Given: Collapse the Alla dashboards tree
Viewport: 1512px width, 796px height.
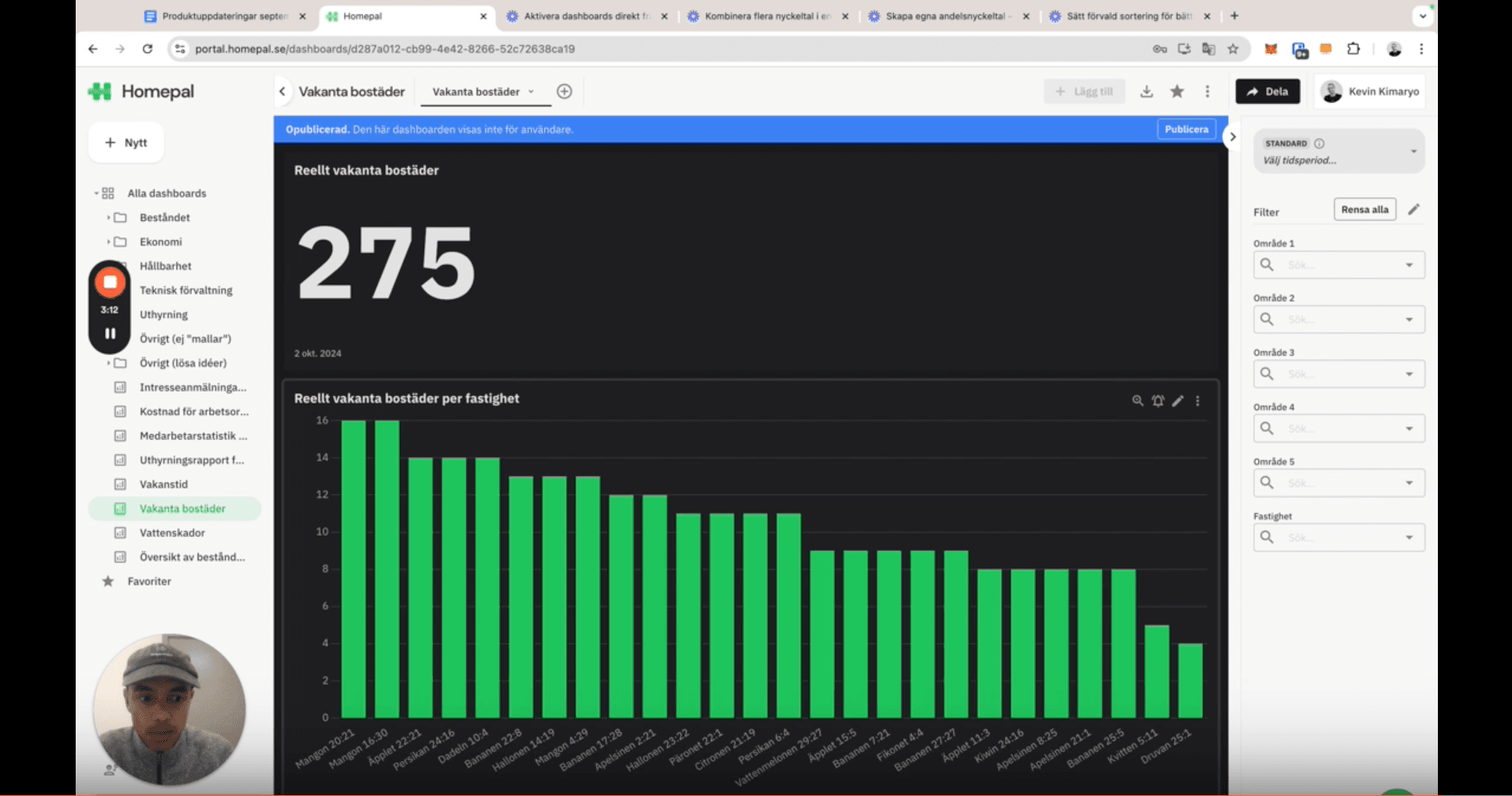Looking at the screenshot, I should coord(96,193).
